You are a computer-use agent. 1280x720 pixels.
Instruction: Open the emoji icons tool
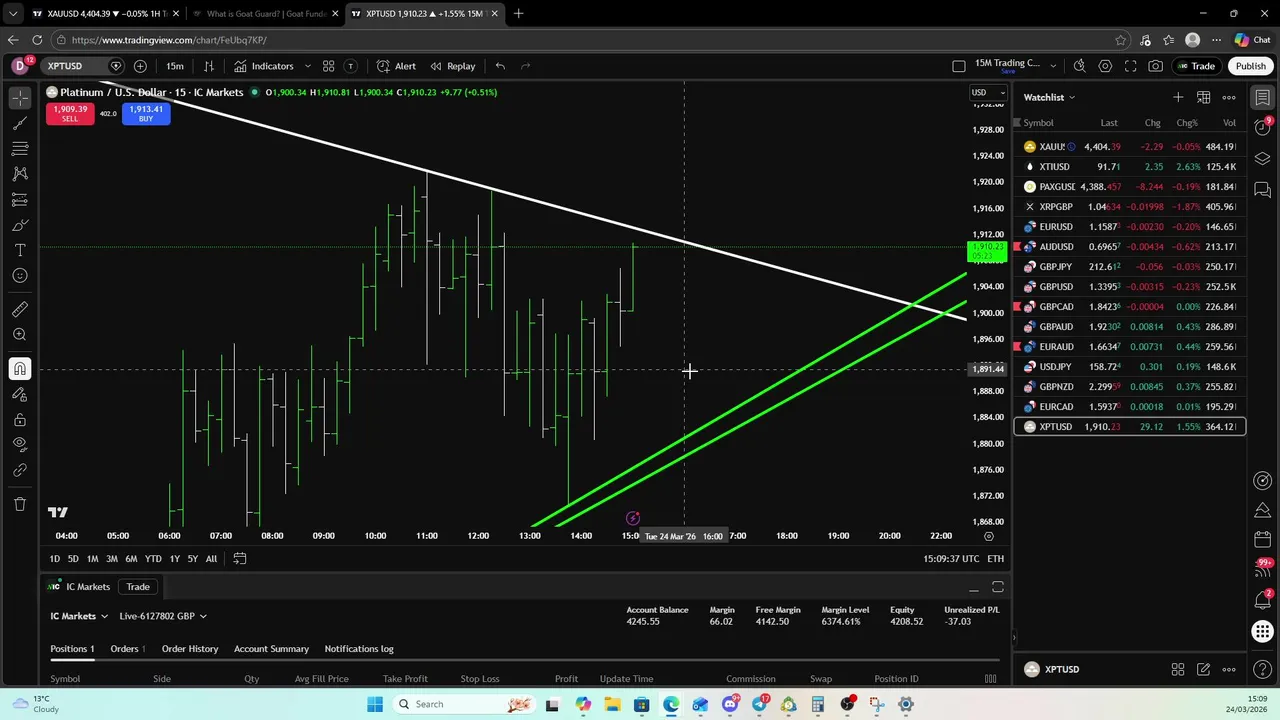(20, 275)
